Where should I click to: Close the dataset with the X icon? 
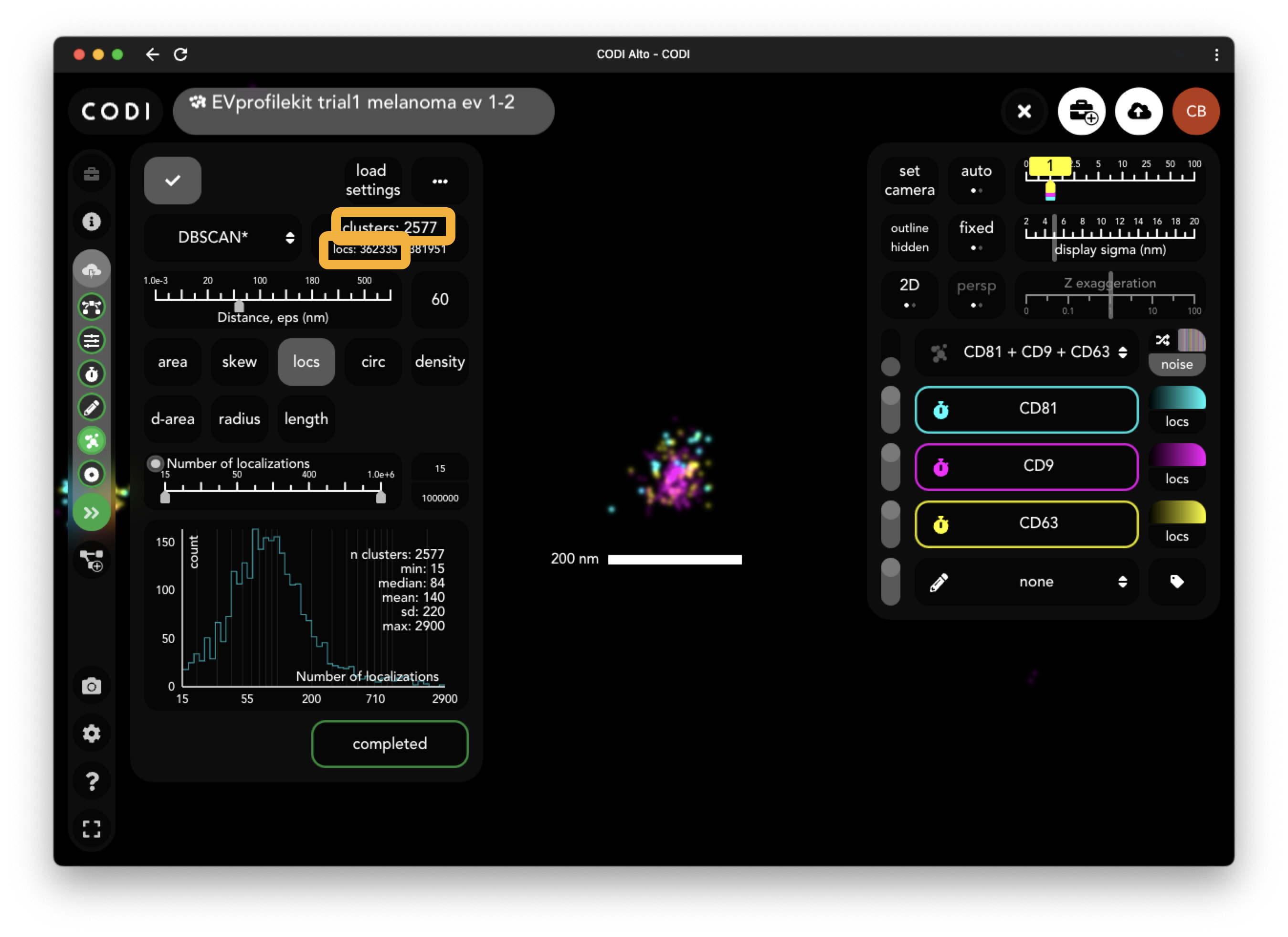1024,111
